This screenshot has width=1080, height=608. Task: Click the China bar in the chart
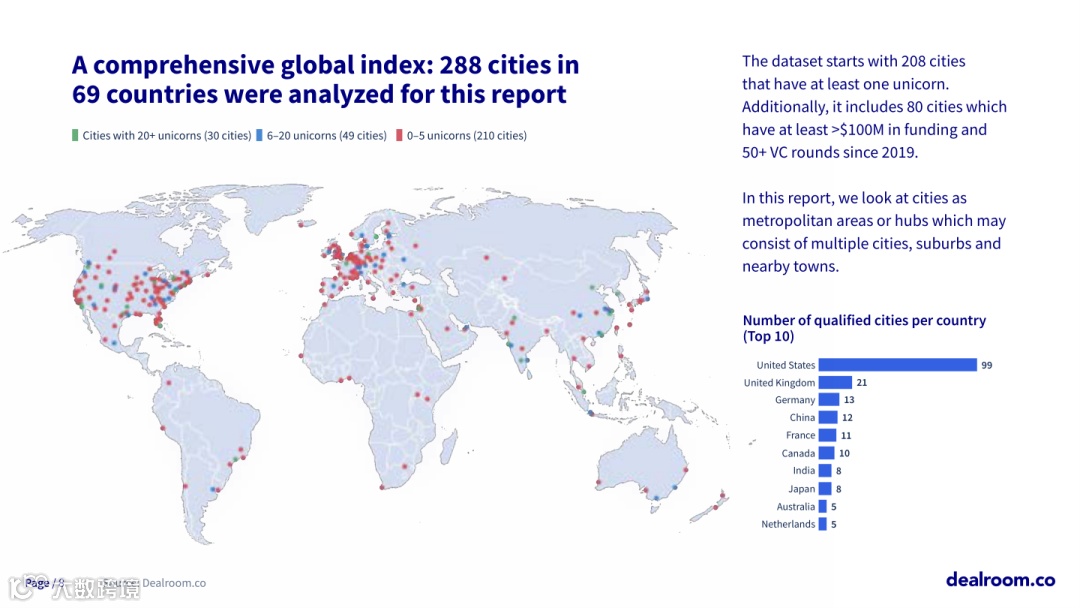[828, 417]
